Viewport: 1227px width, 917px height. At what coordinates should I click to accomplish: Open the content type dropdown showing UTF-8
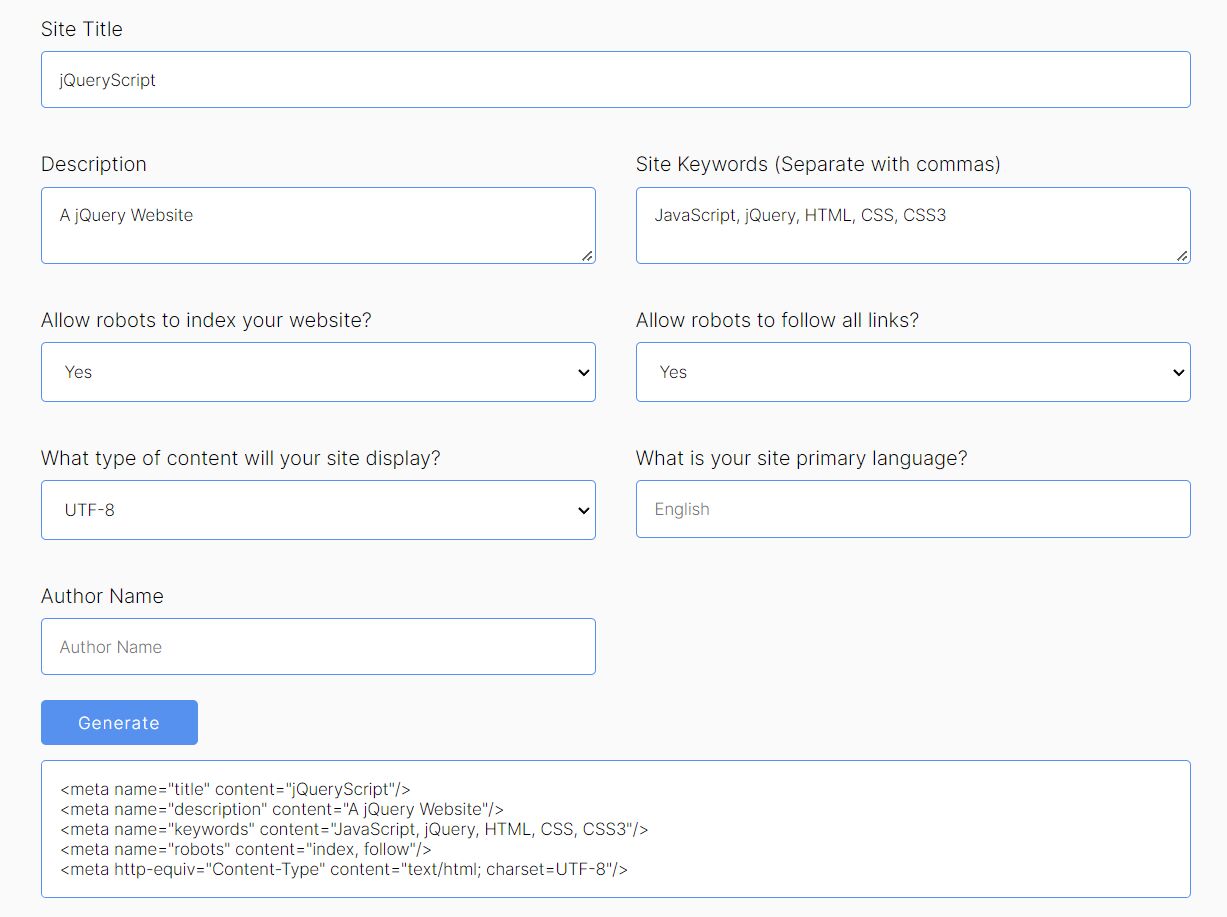click(x=317, y=509)
